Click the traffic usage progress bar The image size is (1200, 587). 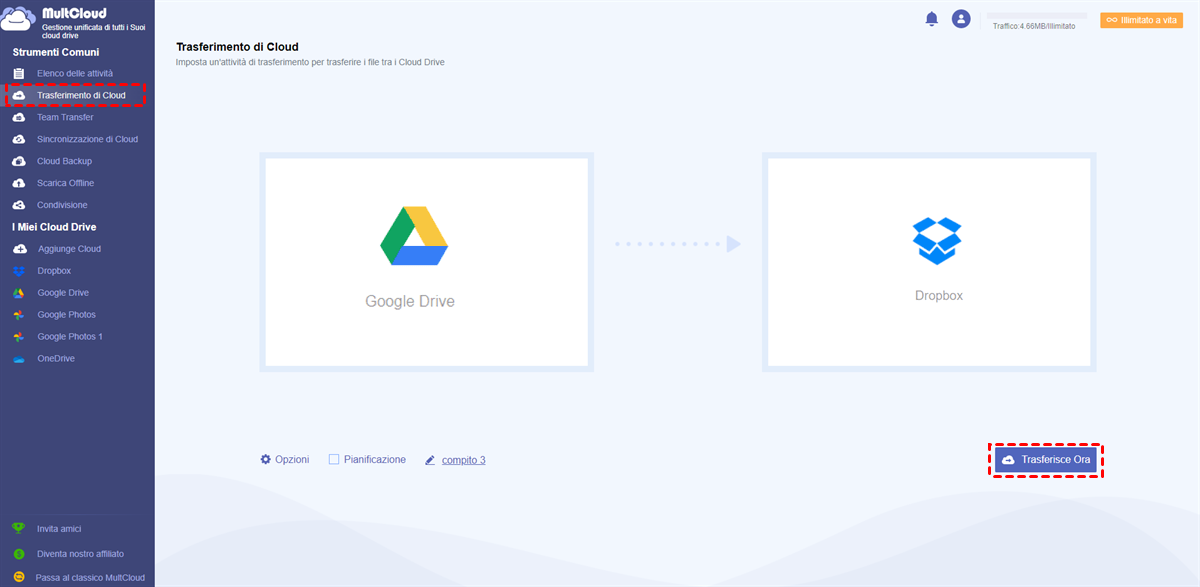click(1036, 16)
